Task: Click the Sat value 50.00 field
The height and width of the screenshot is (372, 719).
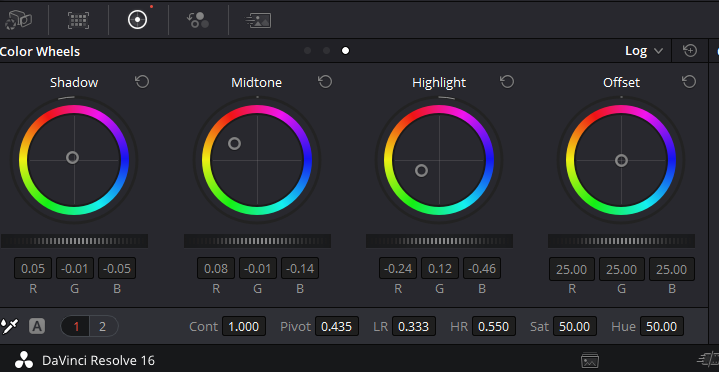Action: pyautogui.click(x=575, y=327)
